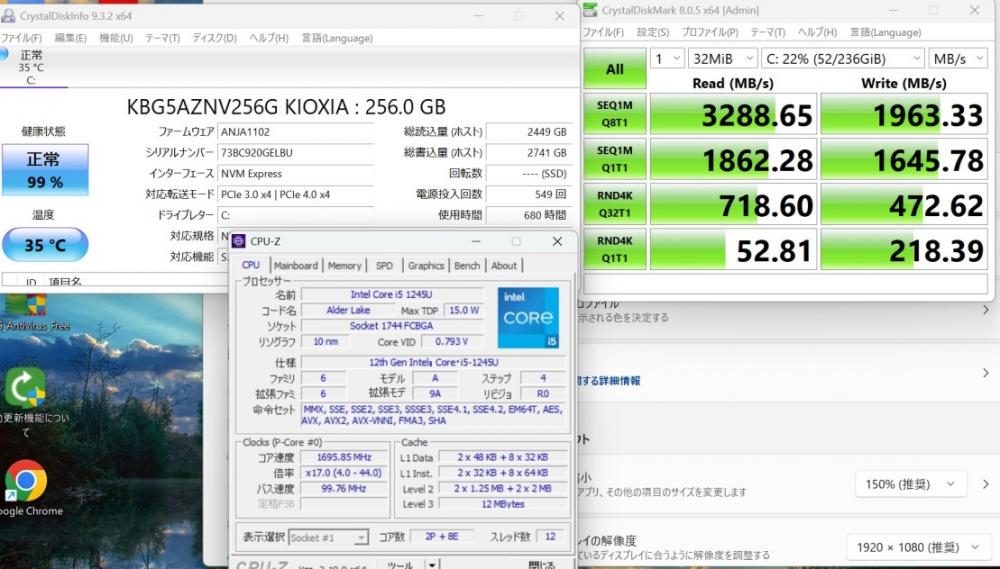Start the SEQ1M Q8T1 test
This screenshot has height=569, width=1000.
[x=615, y=114]
